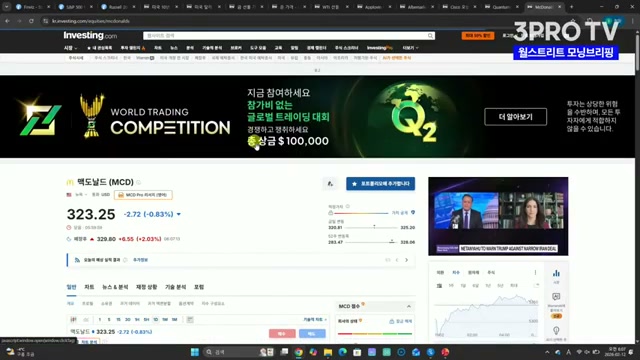Screen dimensions: 640x360
Task: Open the Investing.com home logo
Action: 90,36
